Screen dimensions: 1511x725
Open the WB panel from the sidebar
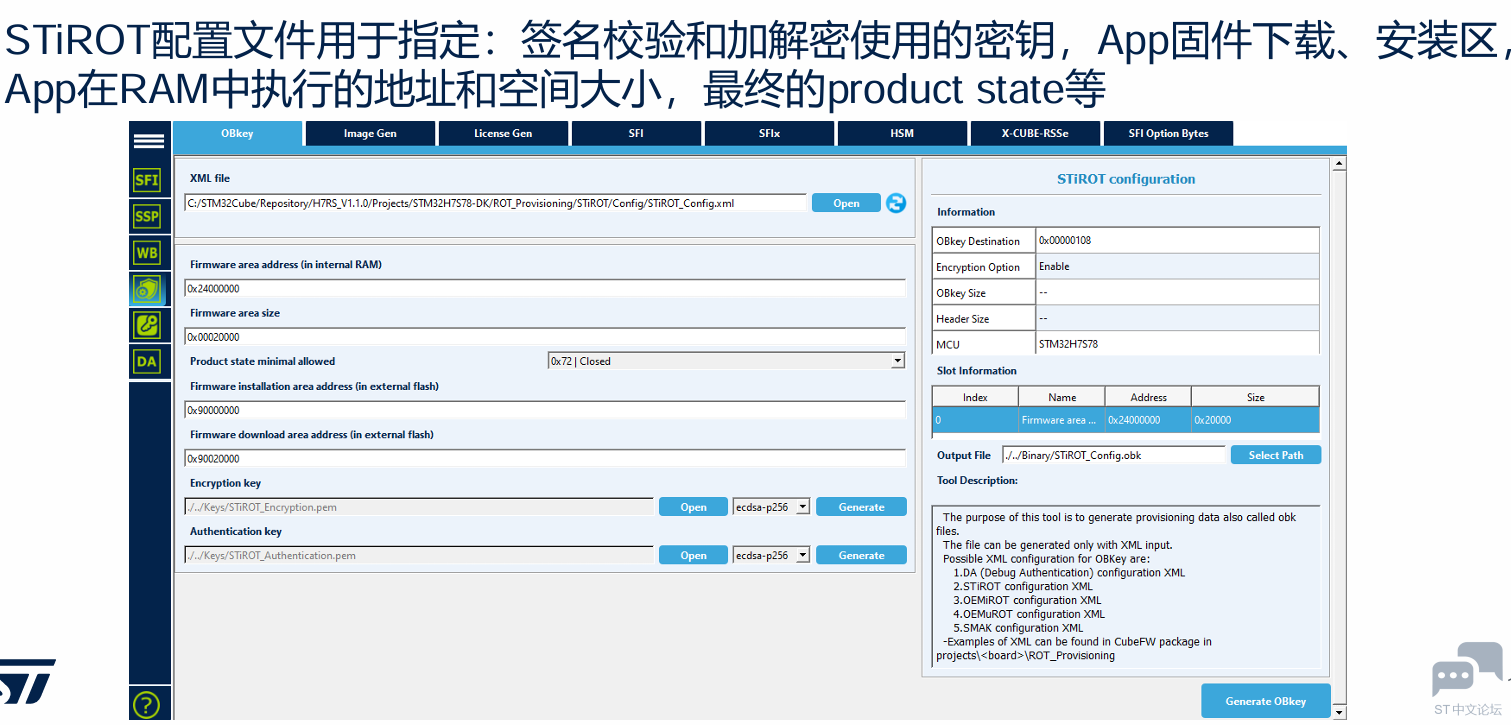click(x=147, y=253)
